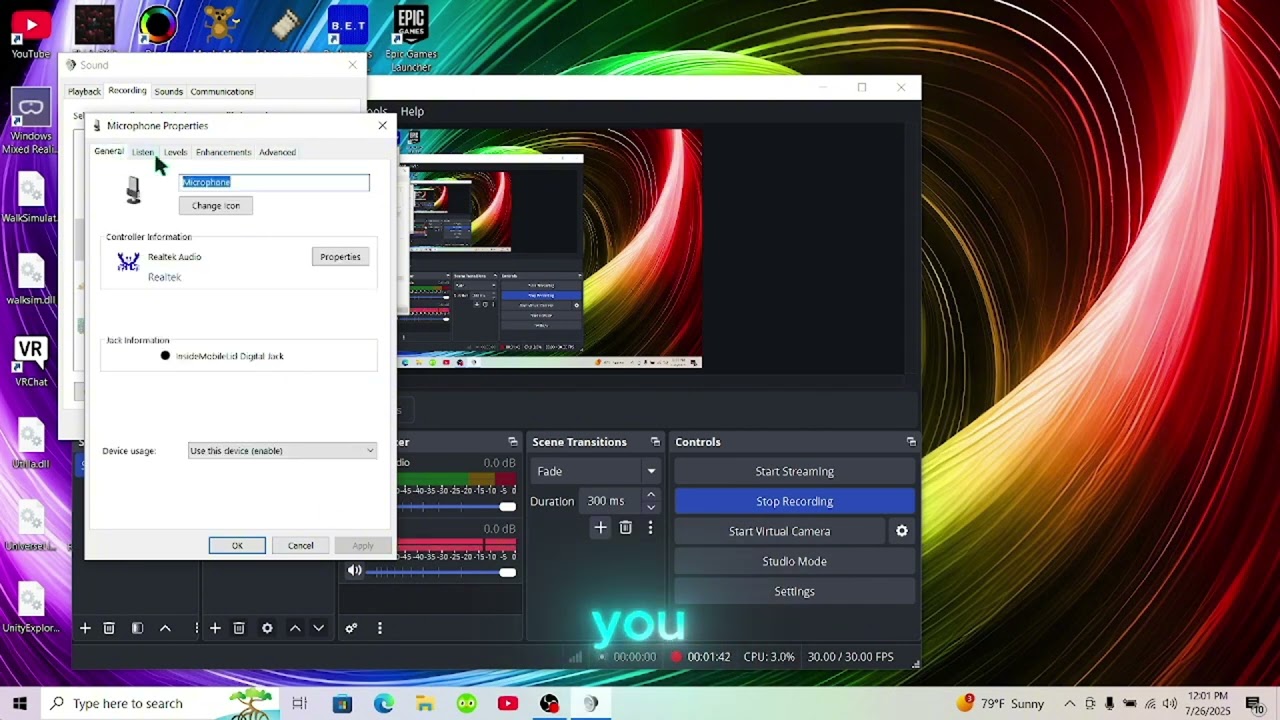Mute the audio mixer speaker icon
This screenshot has height=720, width=1280.
tap(354, 571)
